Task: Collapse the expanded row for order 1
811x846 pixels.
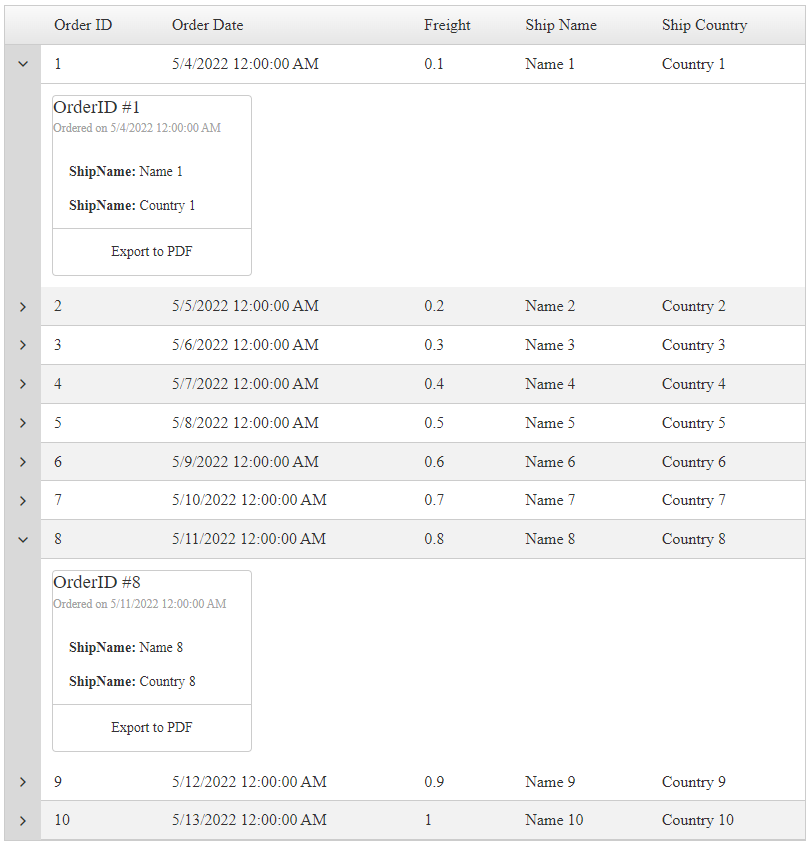Action: [x=23, y=64]
